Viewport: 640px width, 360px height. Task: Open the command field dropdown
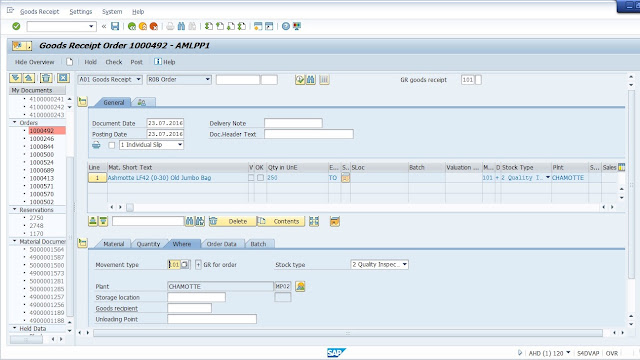tap(91, 27)
